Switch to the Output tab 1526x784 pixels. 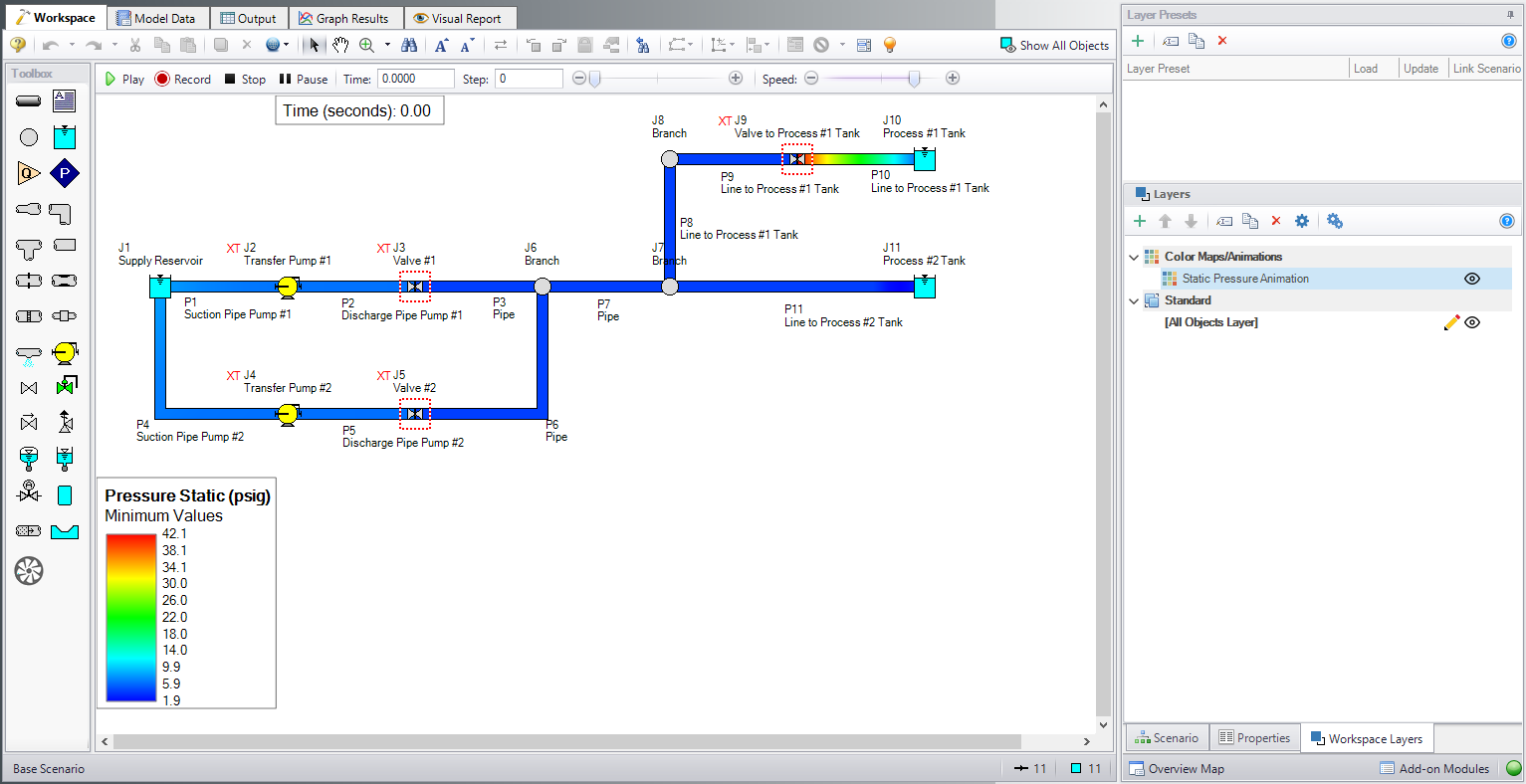(248, 17)
